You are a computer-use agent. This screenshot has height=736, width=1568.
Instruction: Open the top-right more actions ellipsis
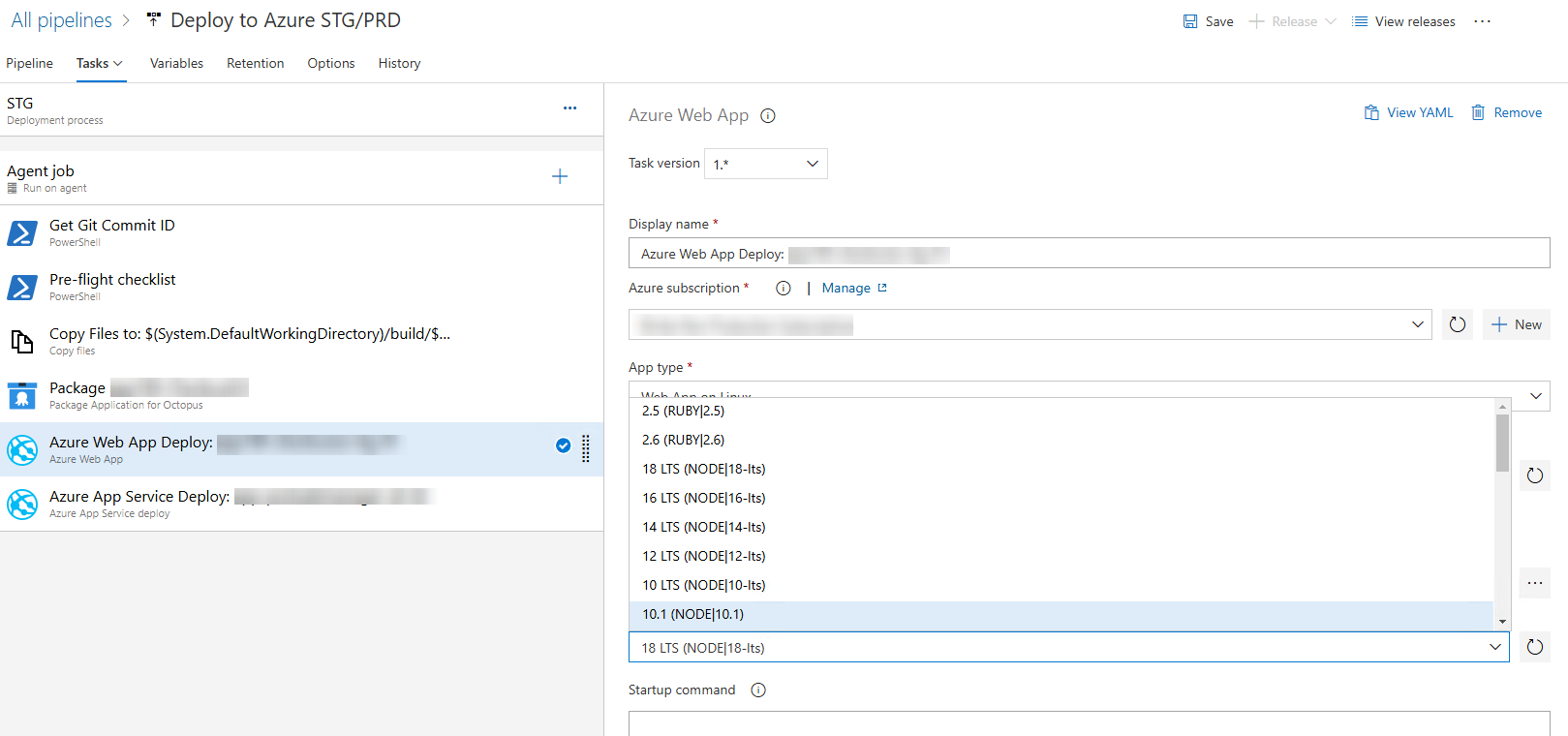click(x=1482, y=21)
